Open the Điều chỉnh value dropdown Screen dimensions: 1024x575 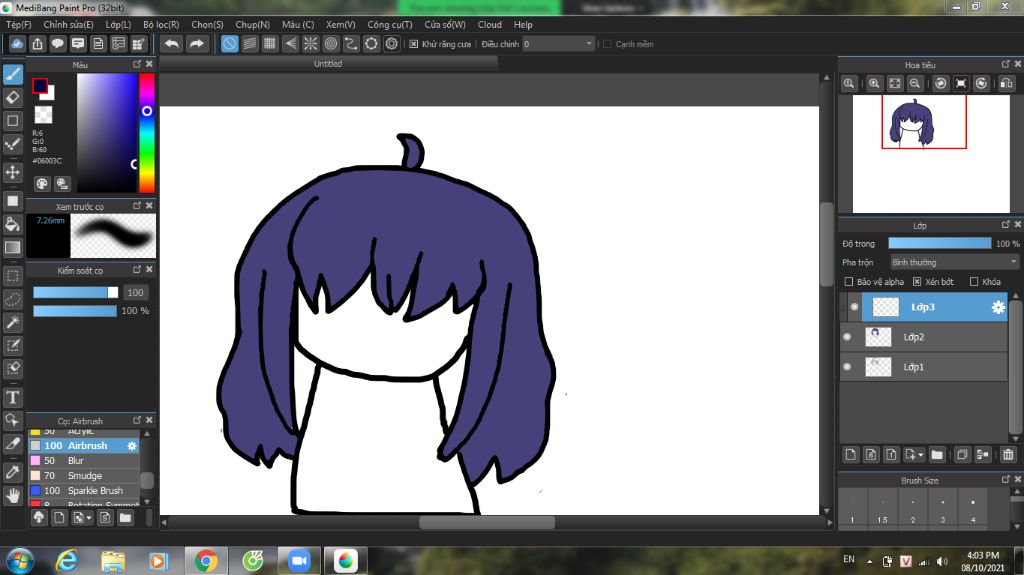[558, 44]
